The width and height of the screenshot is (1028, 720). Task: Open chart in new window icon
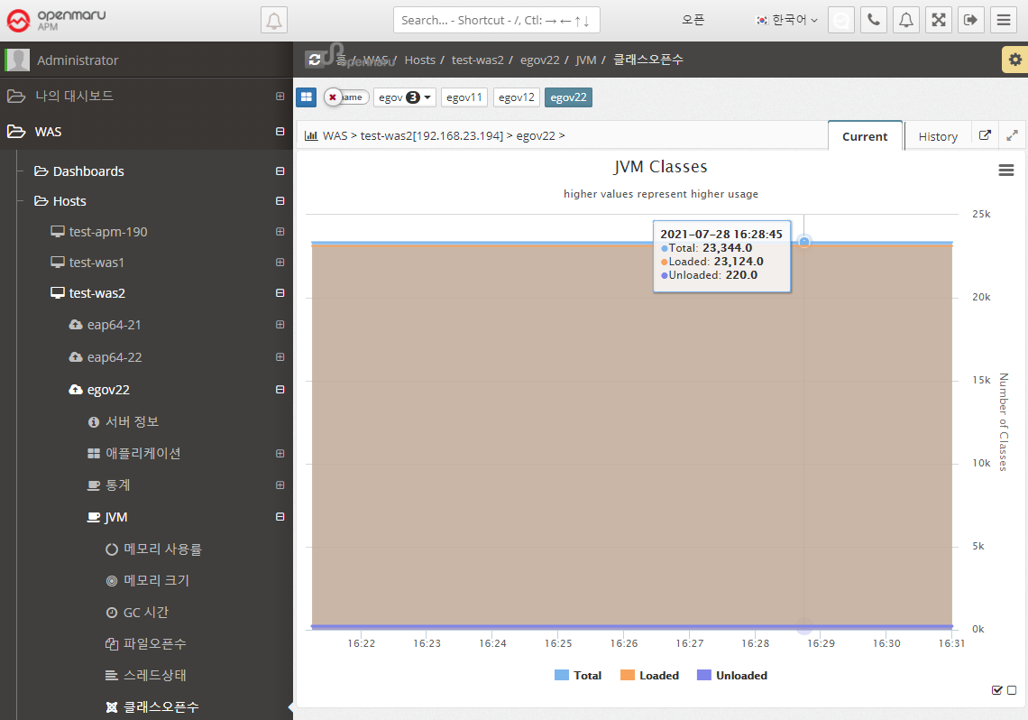pos(984,136)
